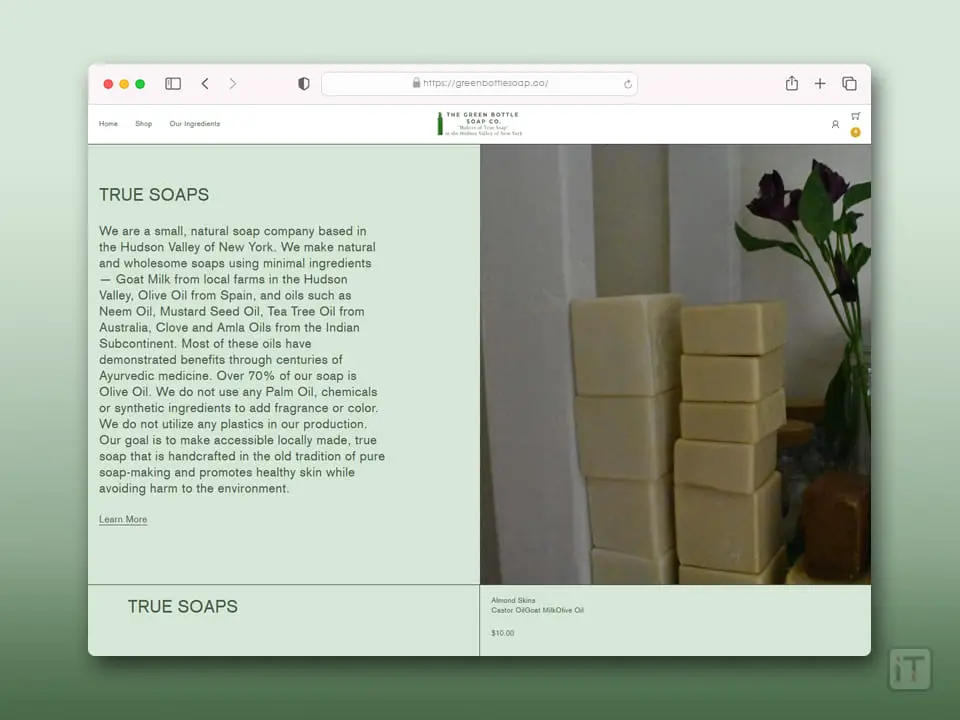Click the Green Bottle Soap Co. logo
The height and width of the screenshot is (720, 960).
pyautogui.click(x=480, y=124)
